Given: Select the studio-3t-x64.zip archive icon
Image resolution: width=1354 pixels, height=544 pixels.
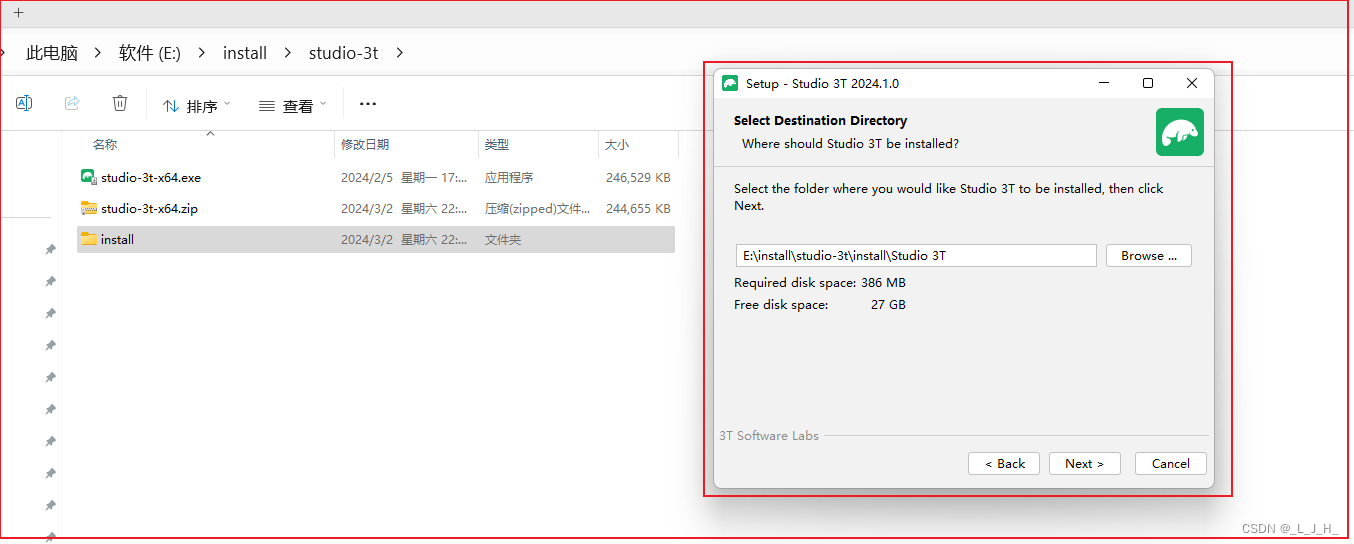Looking at the screenshot, I should pyautogui.click(x=89, y=209).
